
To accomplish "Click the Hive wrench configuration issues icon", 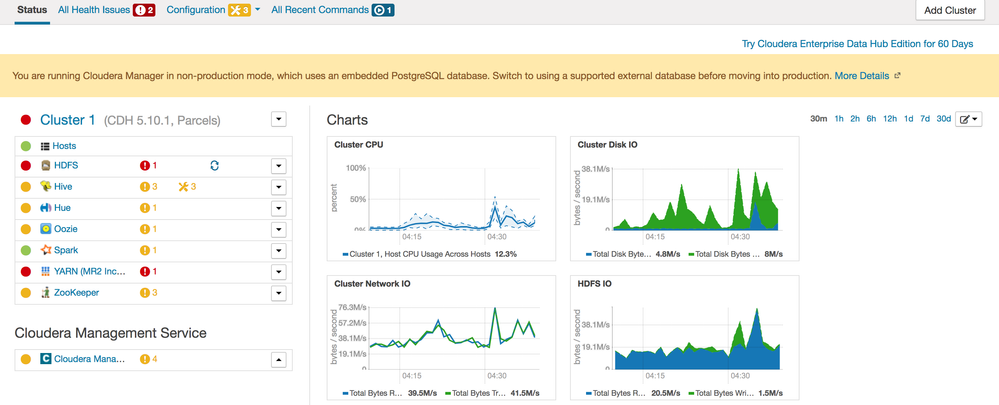I will [x=183, y=187].
